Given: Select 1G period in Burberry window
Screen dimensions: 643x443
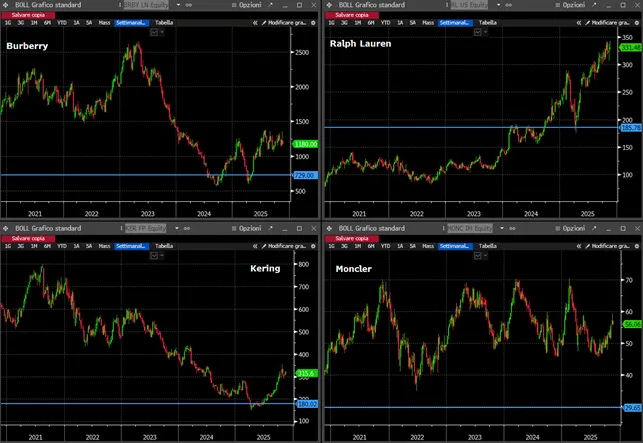Looking at the screenshot, I should 8,23.
